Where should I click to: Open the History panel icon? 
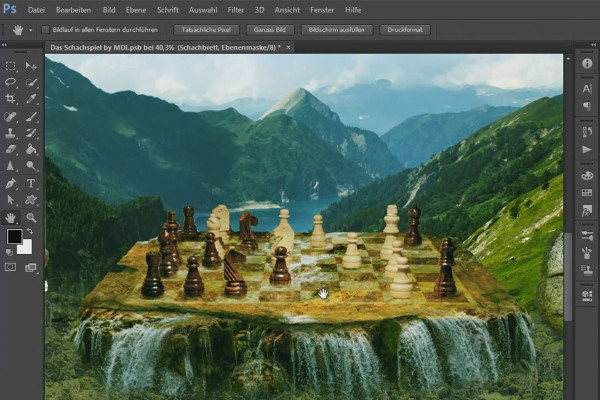[587, 132]
